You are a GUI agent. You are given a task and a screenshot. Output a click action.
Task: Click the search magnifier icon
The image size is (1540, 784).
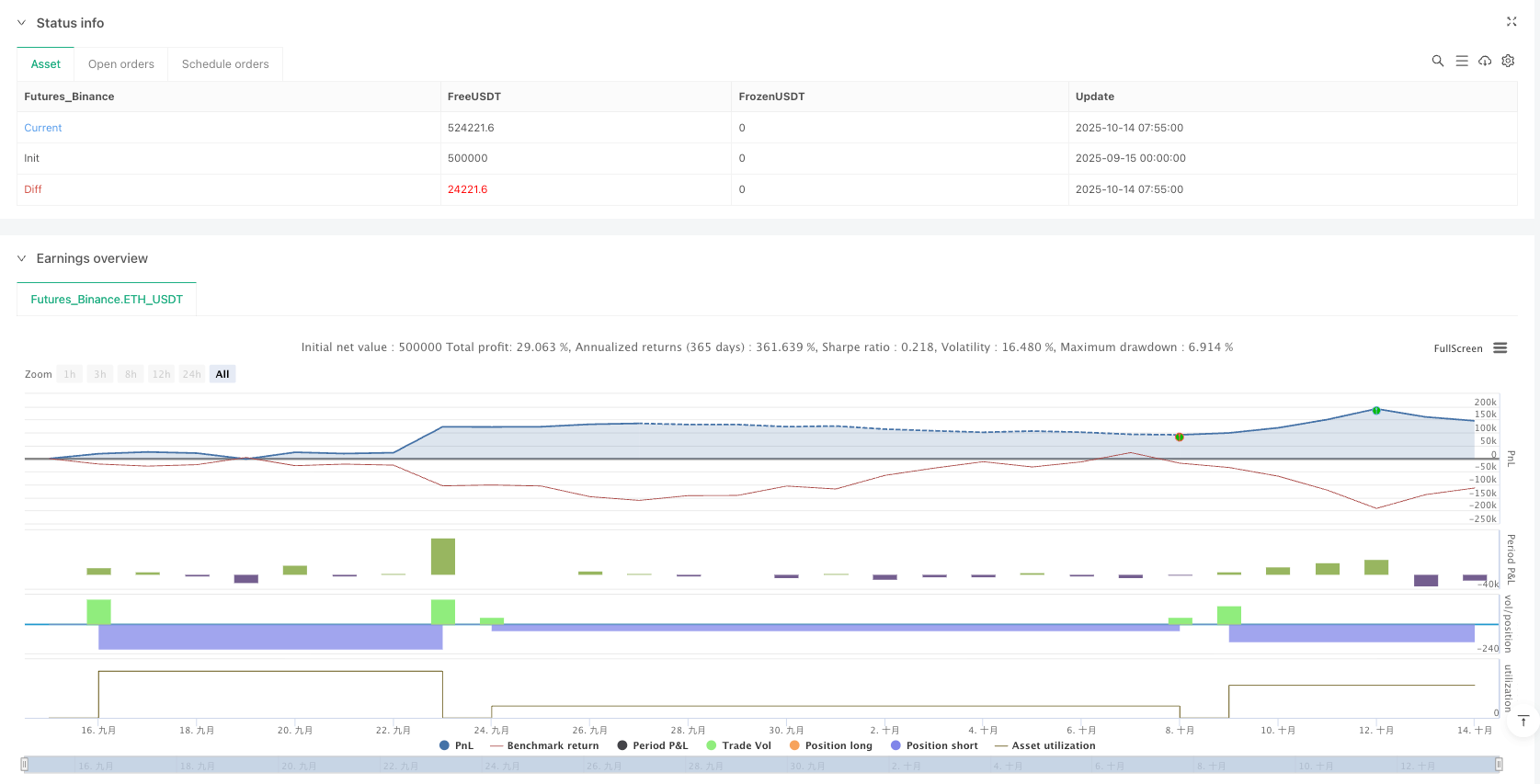click(x=1438, y=61)
